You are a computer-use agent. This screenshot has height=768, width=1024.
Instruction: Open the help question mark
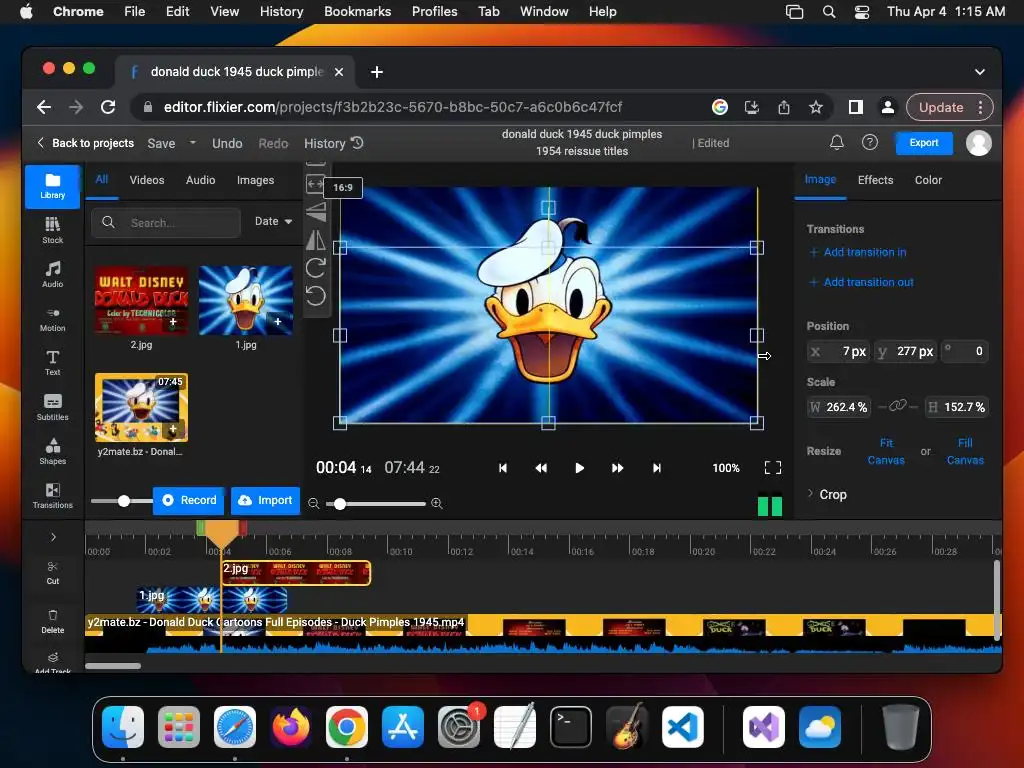click(x=870, y=142)
